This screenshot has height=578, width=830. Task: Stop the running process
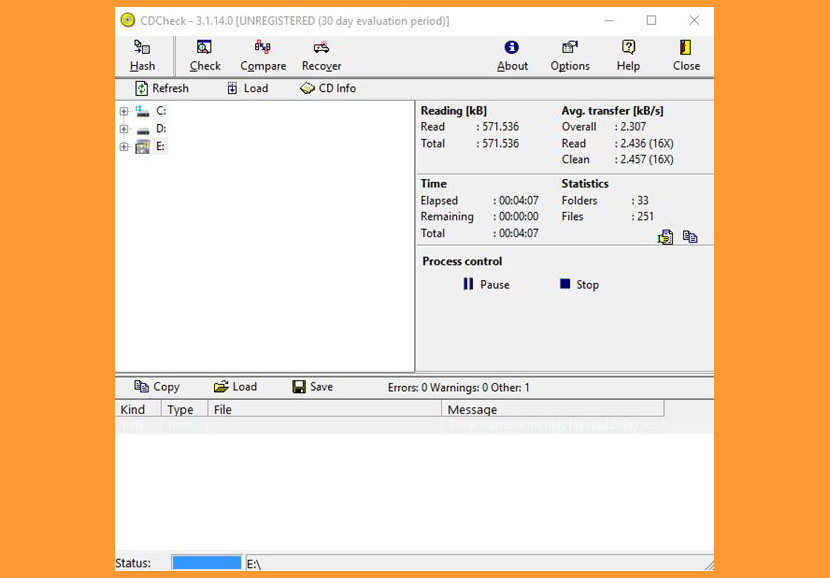(579, 284)
